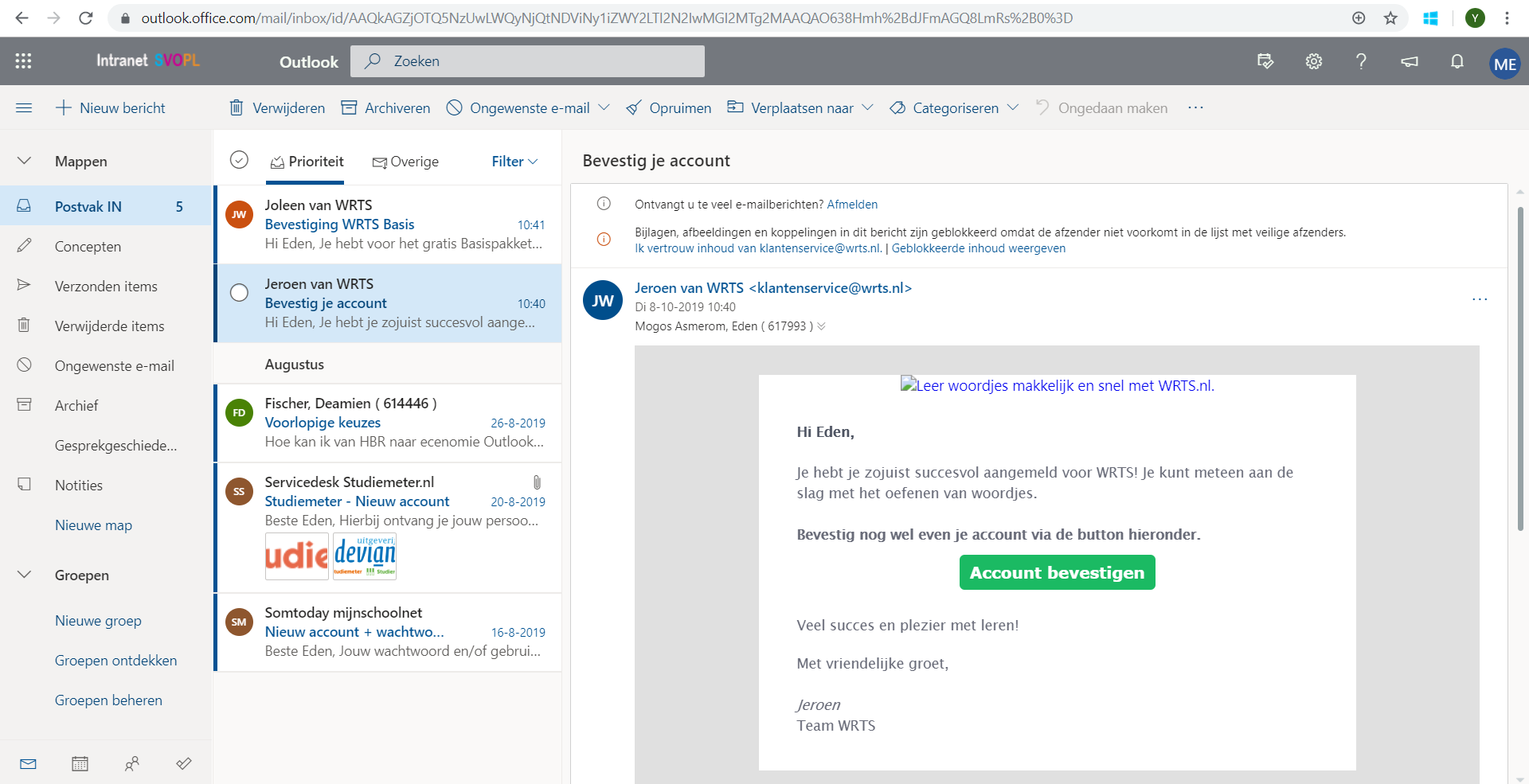Open the Postvak IN folder
This screenshot has height=784, width=1529.
click(x=106, y=206)
